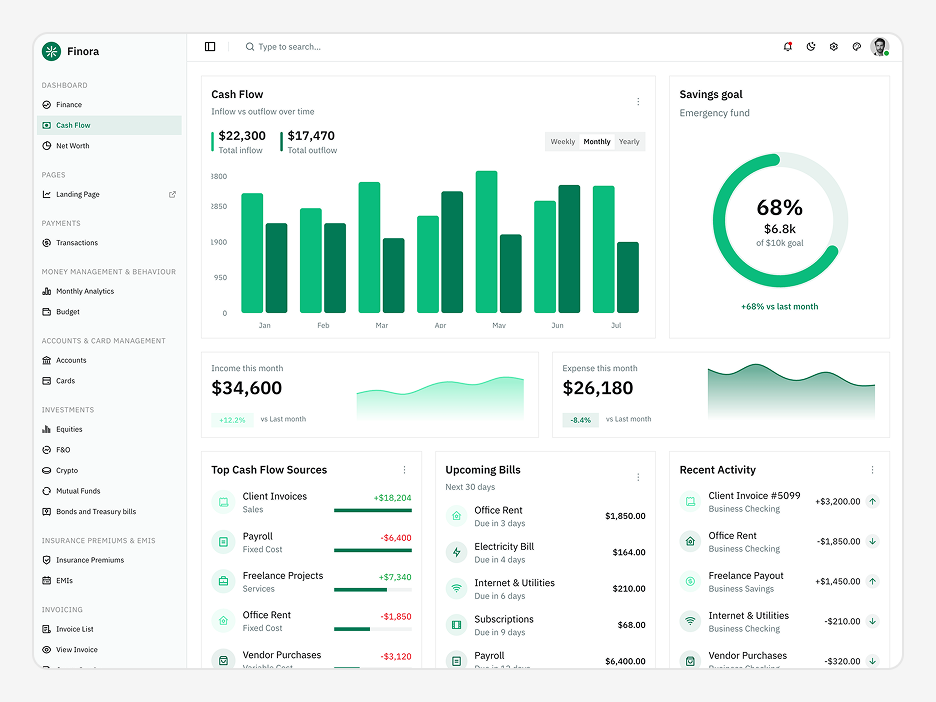936x702 pixels.
Task: Click the Freelance Payout activity row
Action: pos(780,581)
